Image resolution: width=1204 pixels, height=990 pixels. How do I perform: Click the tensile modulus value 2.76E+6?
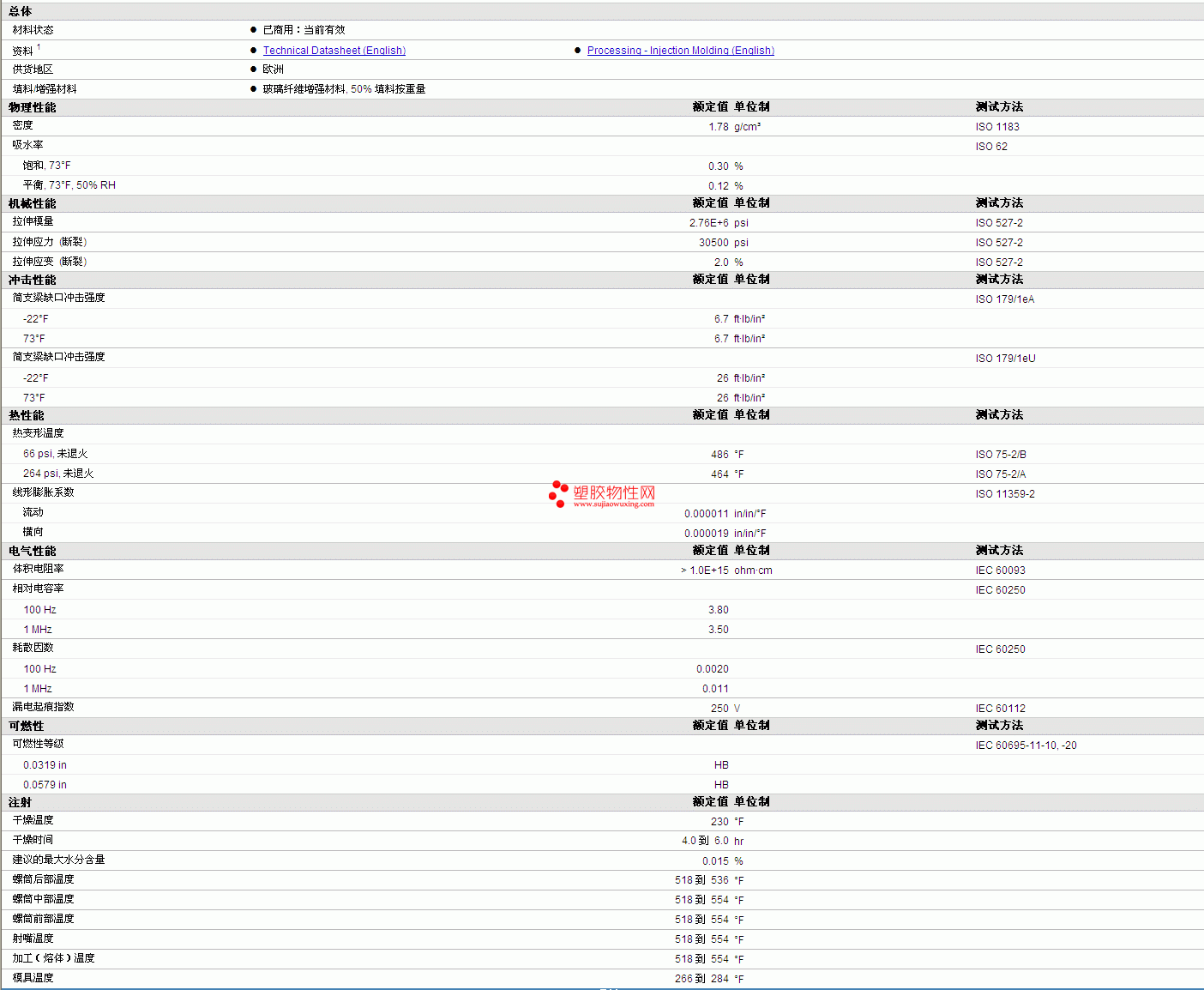[709, 223]
